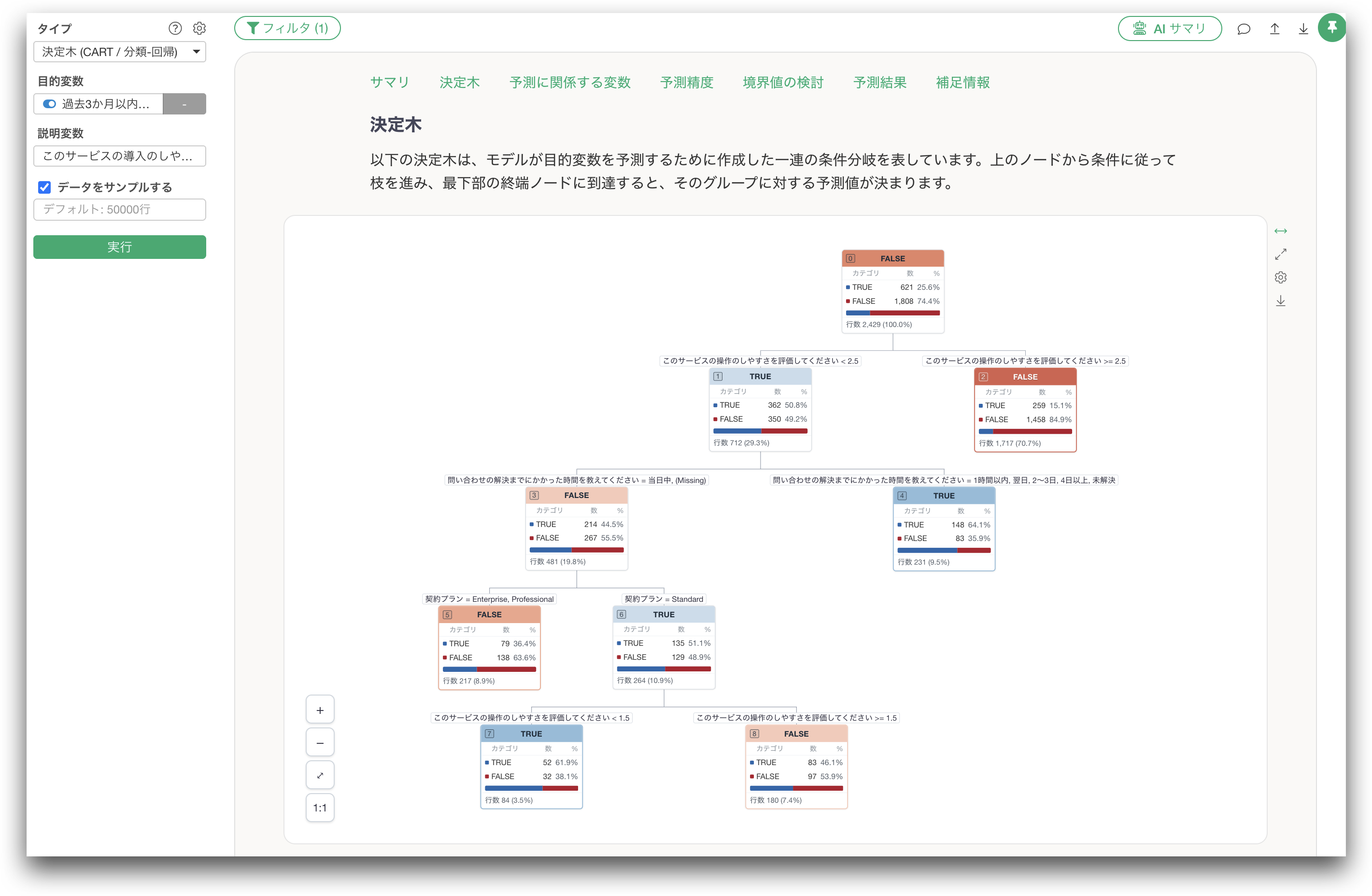Open the 決定木 (CART) type dropdown

click(120, 52)
